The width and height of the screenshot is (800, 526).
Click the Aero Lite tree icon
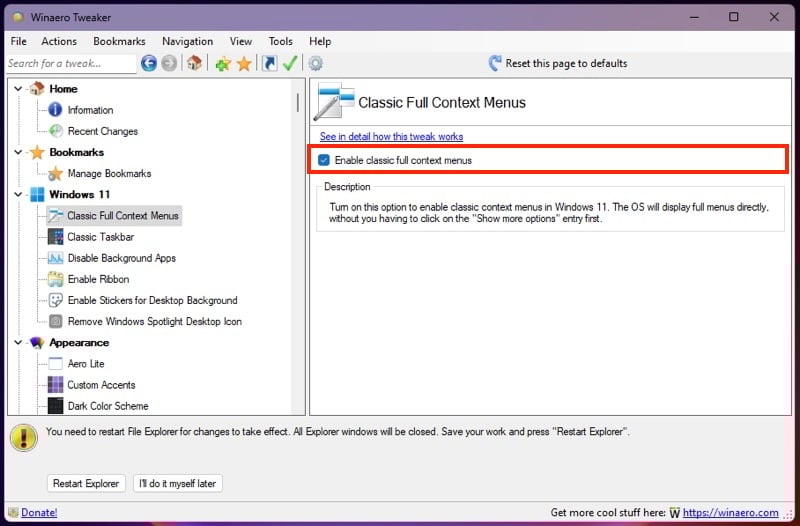click(55, 364)
